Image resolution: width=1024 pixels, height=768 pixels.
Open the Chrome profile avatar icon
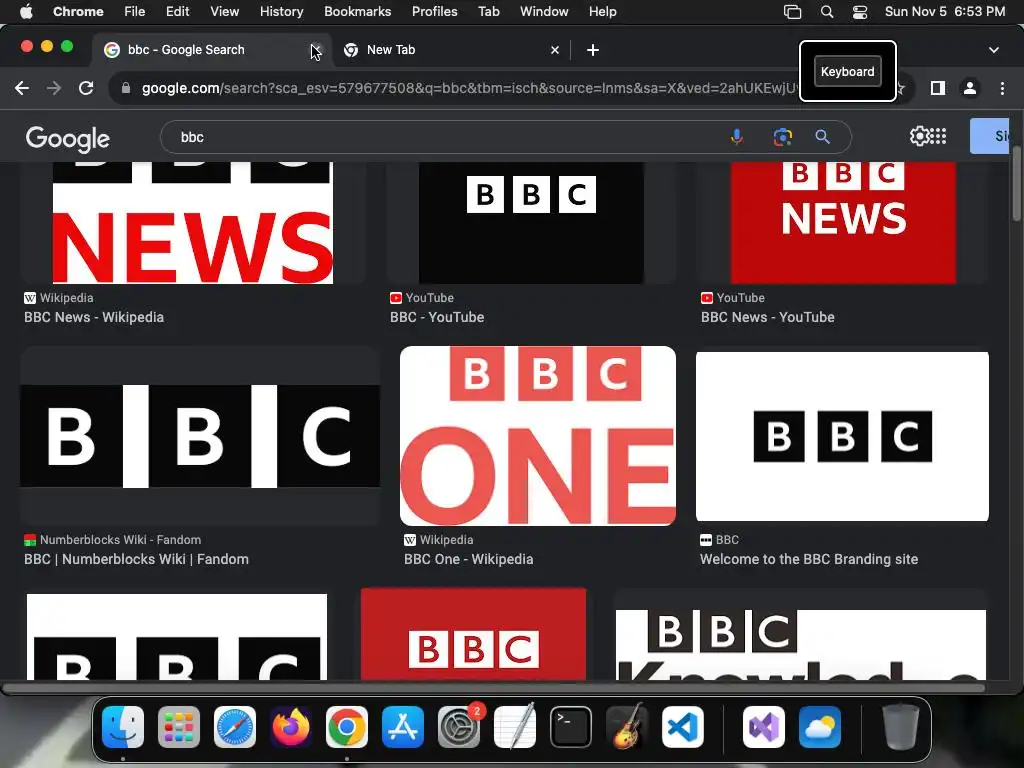pos(970,88)
